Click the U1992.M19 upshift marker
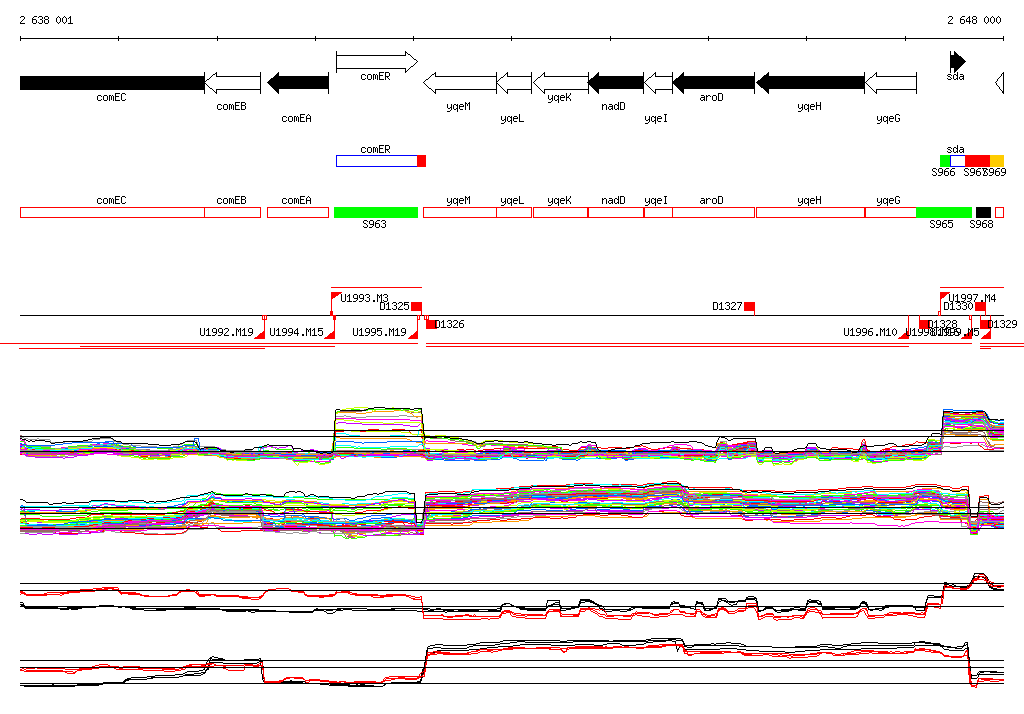 pyautogui.click(x=259, y=334)
